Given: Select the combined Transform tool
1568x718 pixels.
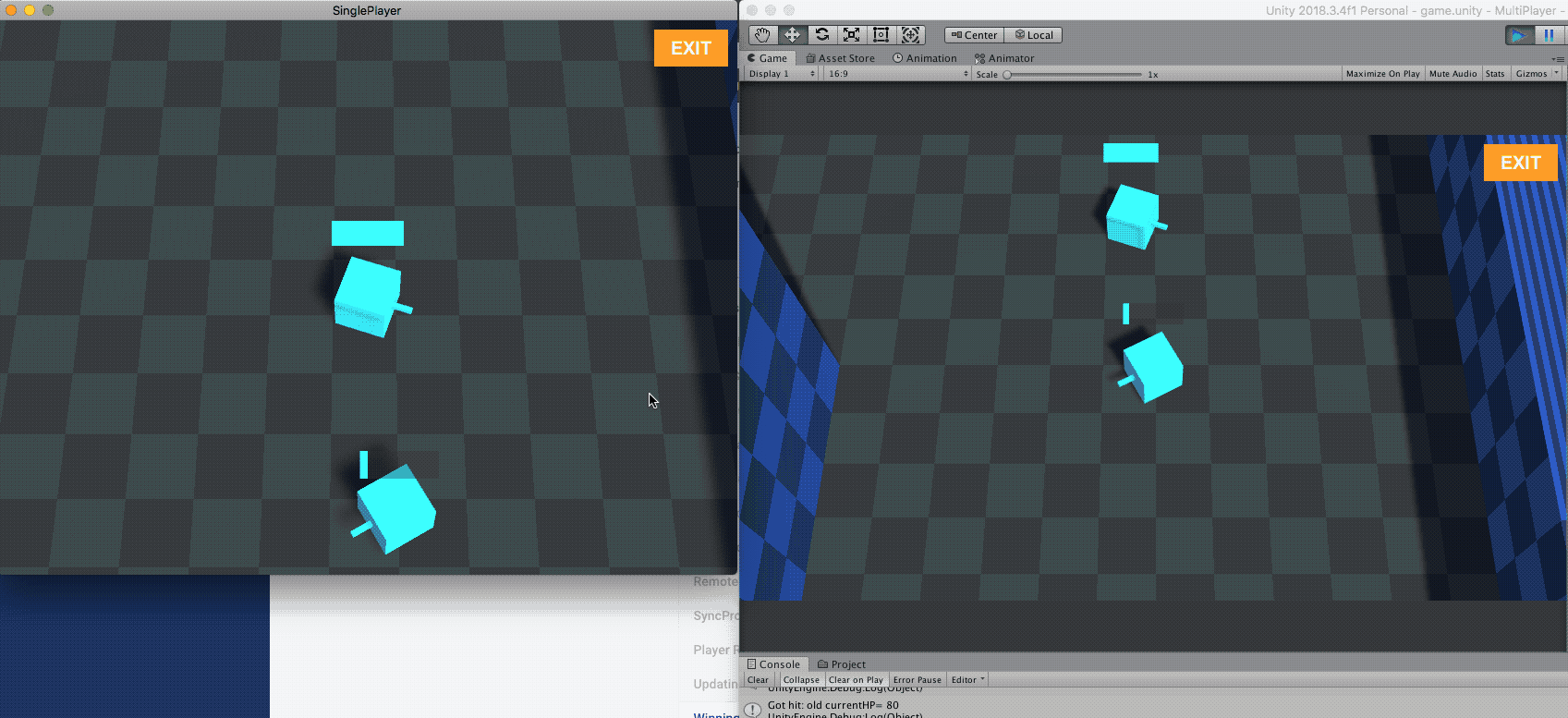Looking at the screenshot, I should click(x=910, y=35).
